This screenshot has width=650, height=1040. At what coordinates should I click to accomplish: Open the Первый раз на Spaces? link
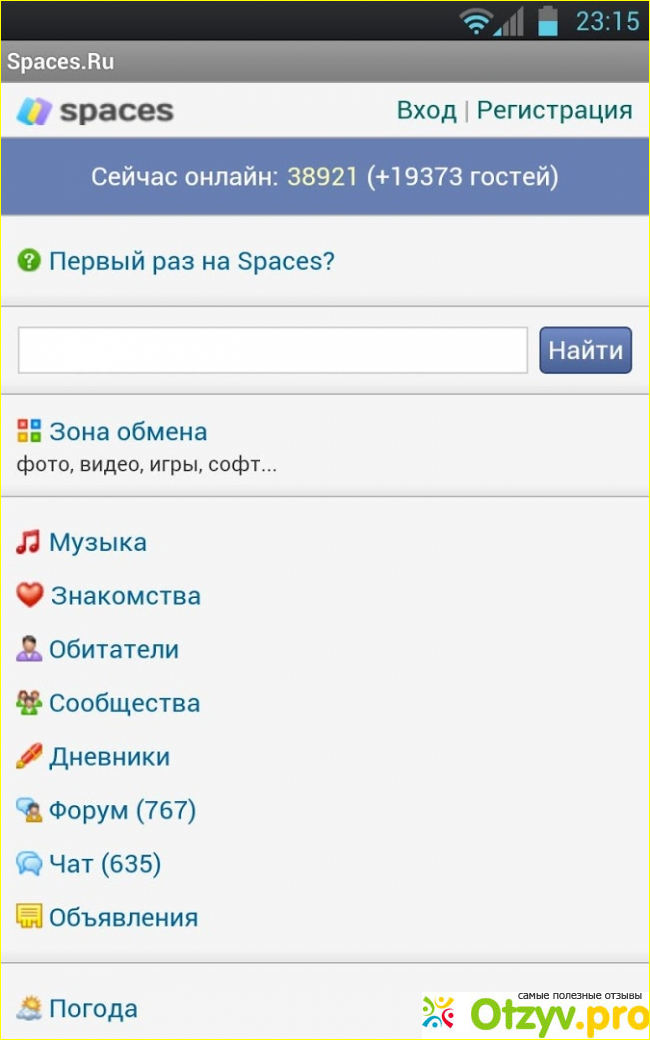pos(191,261)
